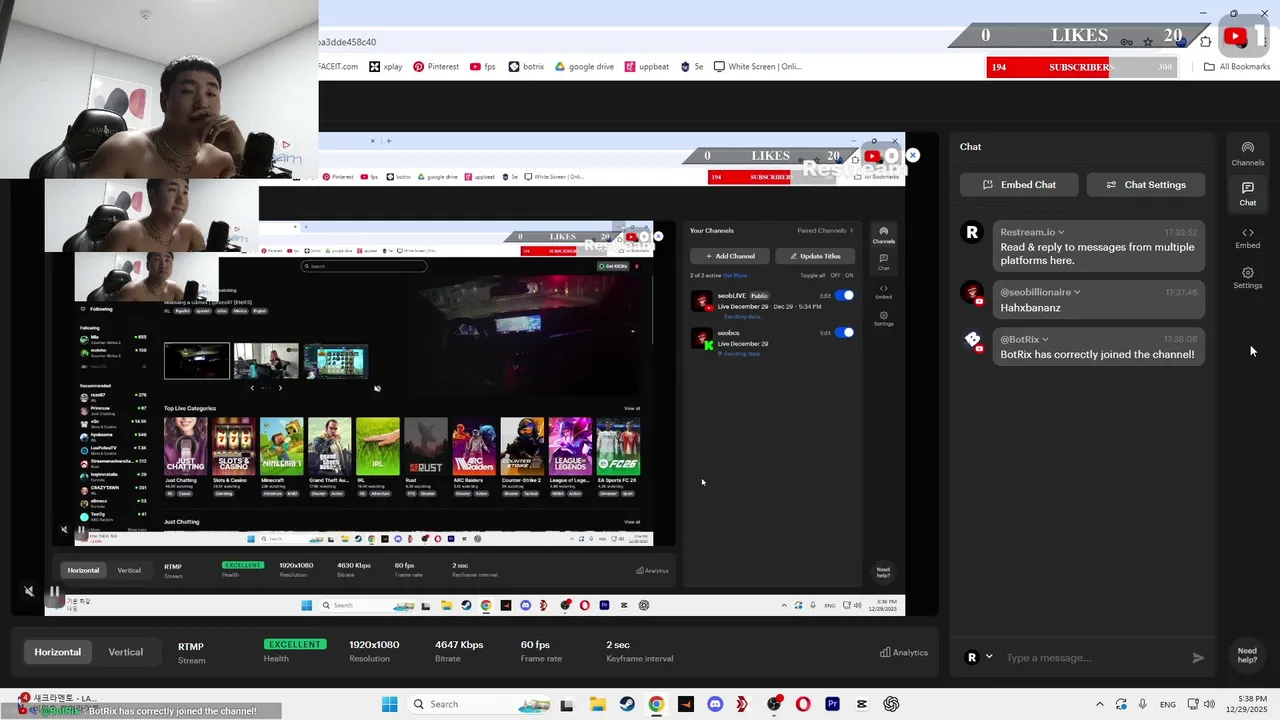
Task: Open the google drive bookmark
Action: (x=585, y=67)
